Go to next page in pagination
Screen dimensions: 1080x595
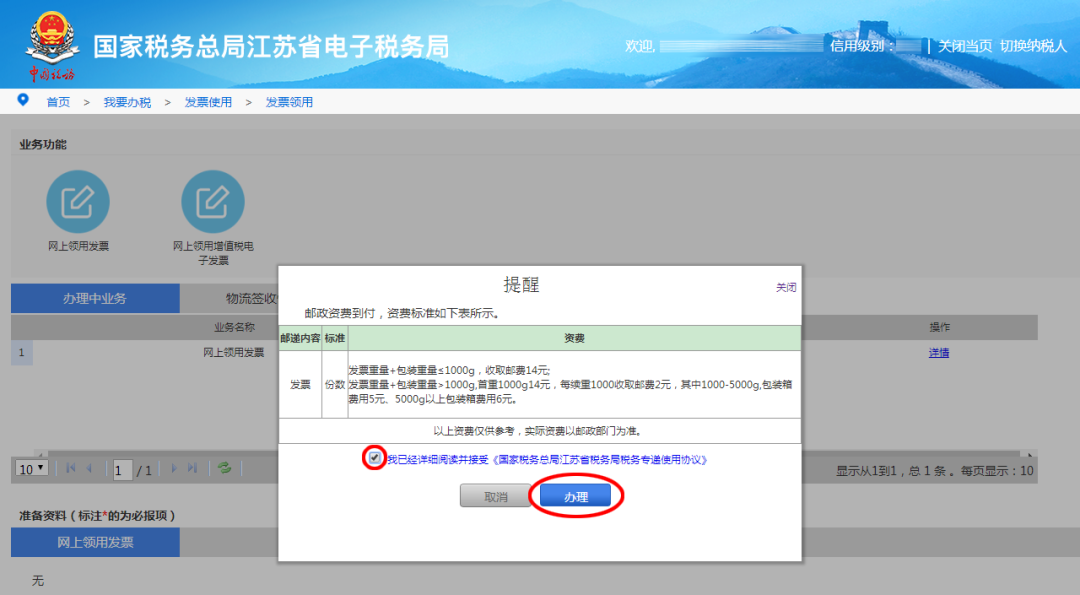(x=174, y=468)
